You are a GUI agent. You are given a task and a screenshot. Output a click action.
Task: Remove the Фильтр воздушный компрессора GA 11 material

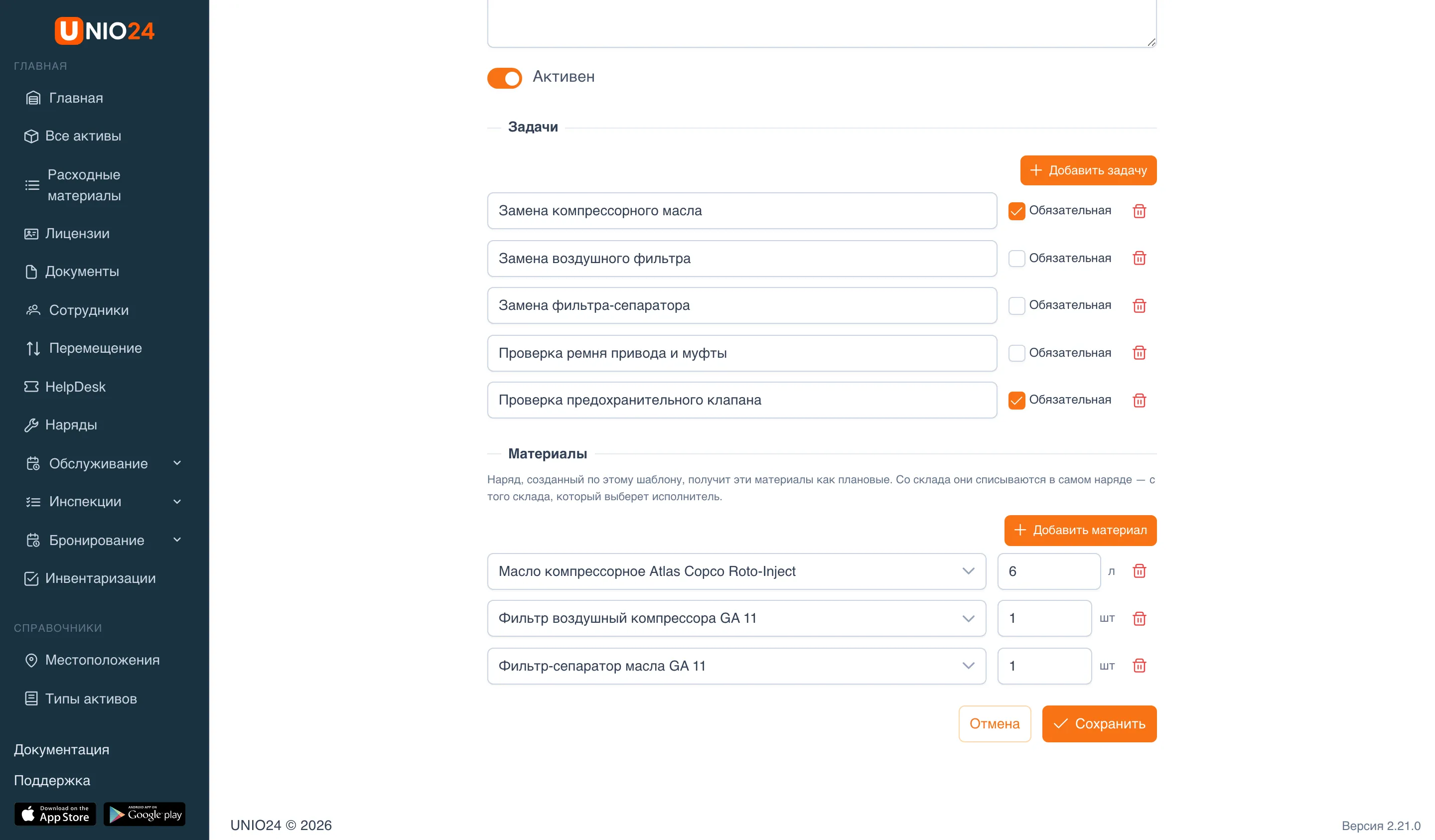[x=1139, y=618]
